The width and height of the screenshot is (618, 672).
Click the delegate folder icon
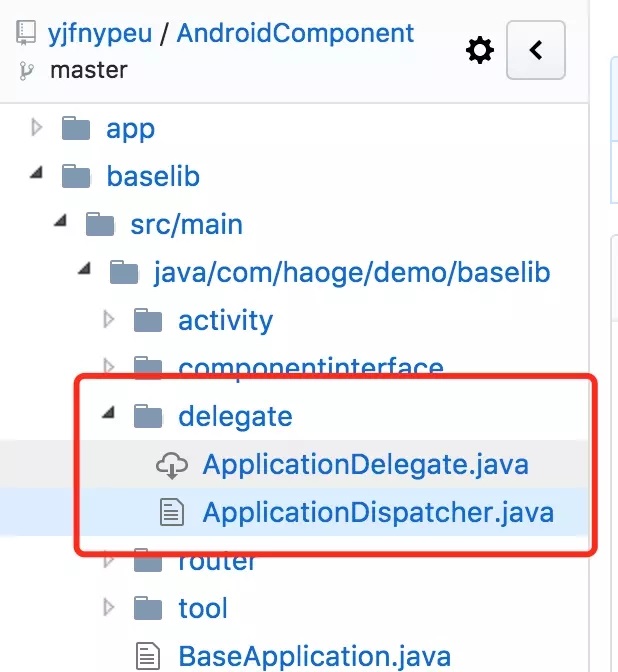pyautogui.click(x=148, y=416)
